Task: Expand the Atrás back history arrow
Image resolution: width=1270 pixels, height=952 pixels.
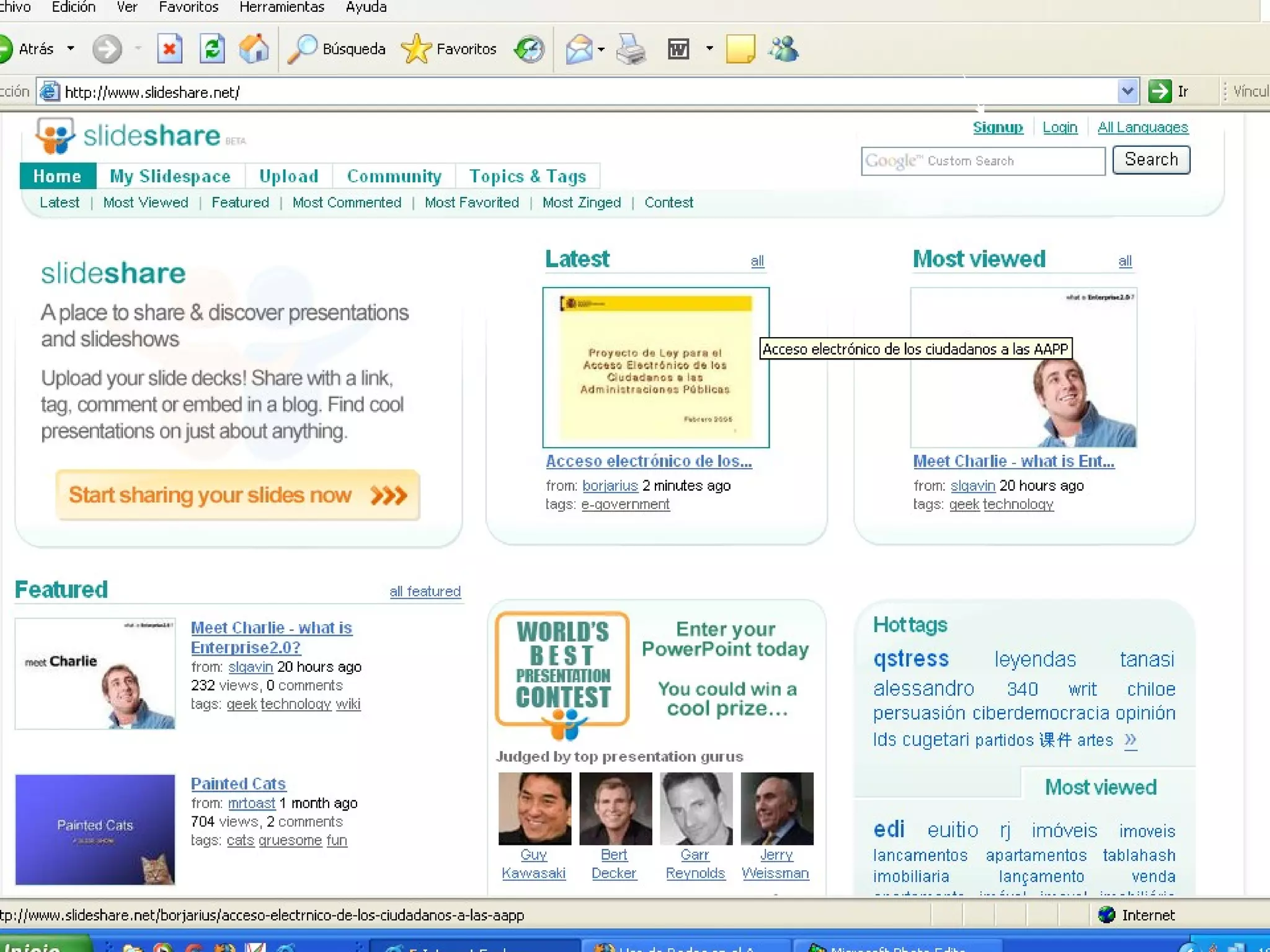Action: (71, 48)
